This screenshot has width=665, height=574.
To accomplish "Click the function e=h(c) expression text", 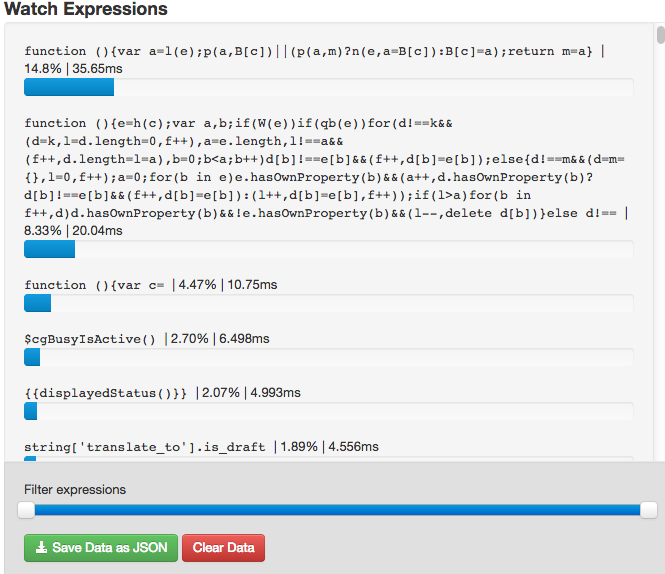I will click(x=324, y=168).
